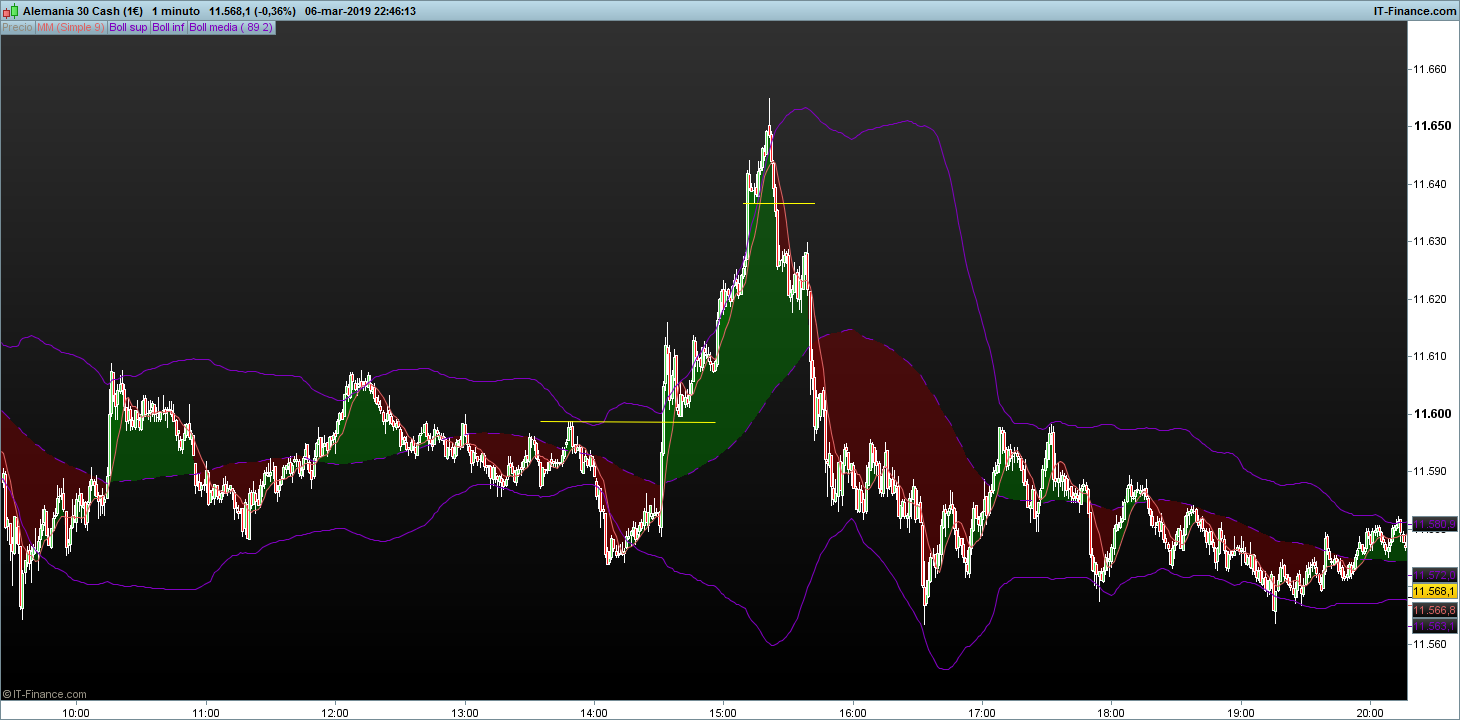Click the yellow current price tag 11.568,1
Screen dimensions: 1460x720
coord(1435,591)
